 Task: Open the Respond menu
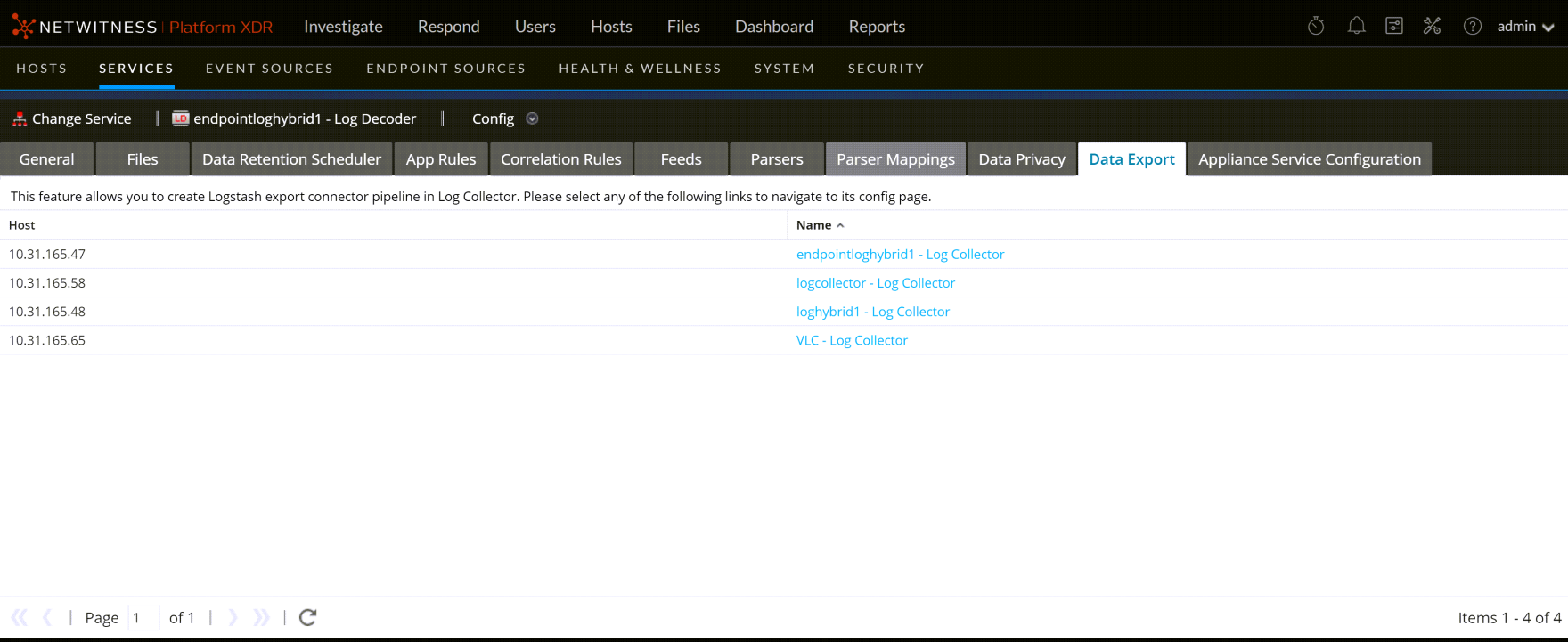pyautogui.click(x=449, y=27)
